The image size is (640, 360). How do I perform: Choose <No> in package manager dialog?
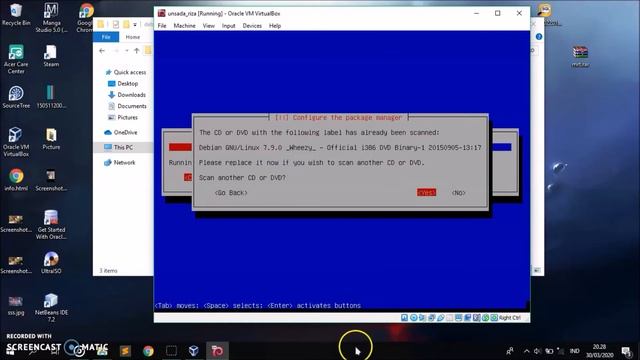coord(458,192)
